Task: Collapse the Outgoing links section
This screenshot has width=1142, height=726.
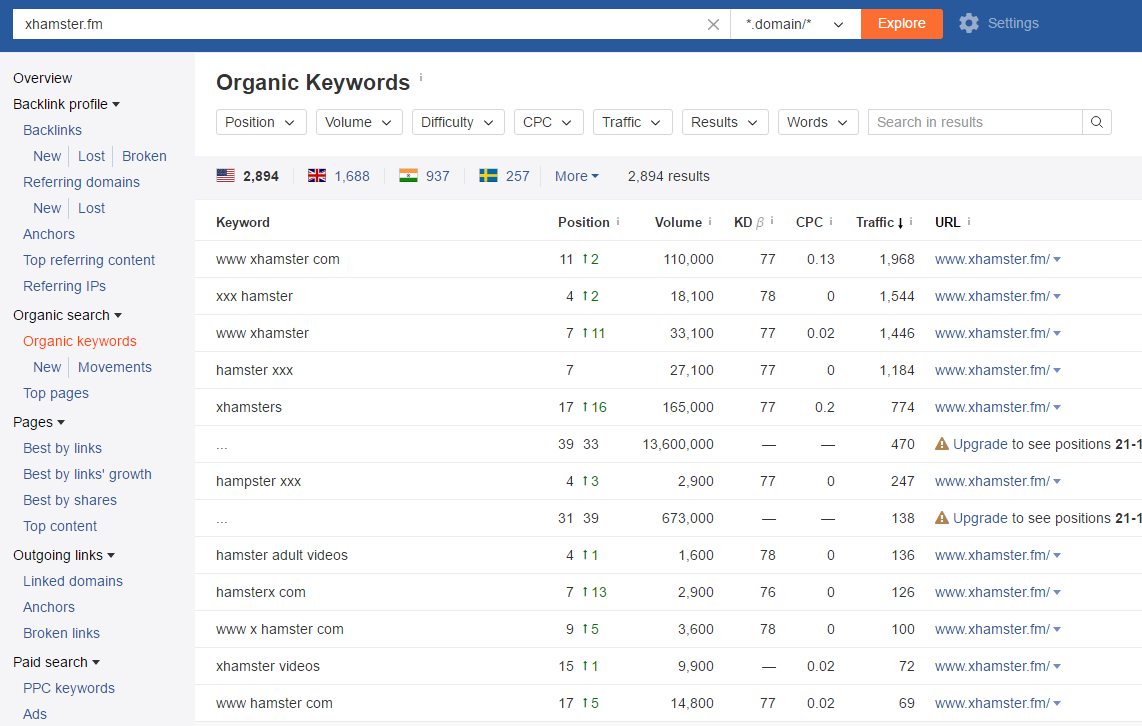Action: click(64, 555)
